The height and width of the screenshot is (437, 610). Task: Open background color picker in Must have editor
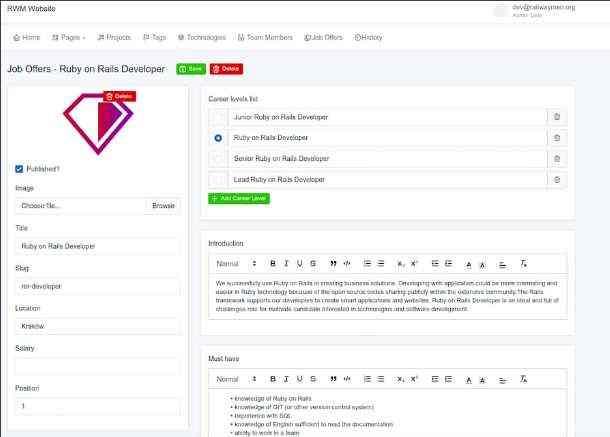tap(482, 380)
